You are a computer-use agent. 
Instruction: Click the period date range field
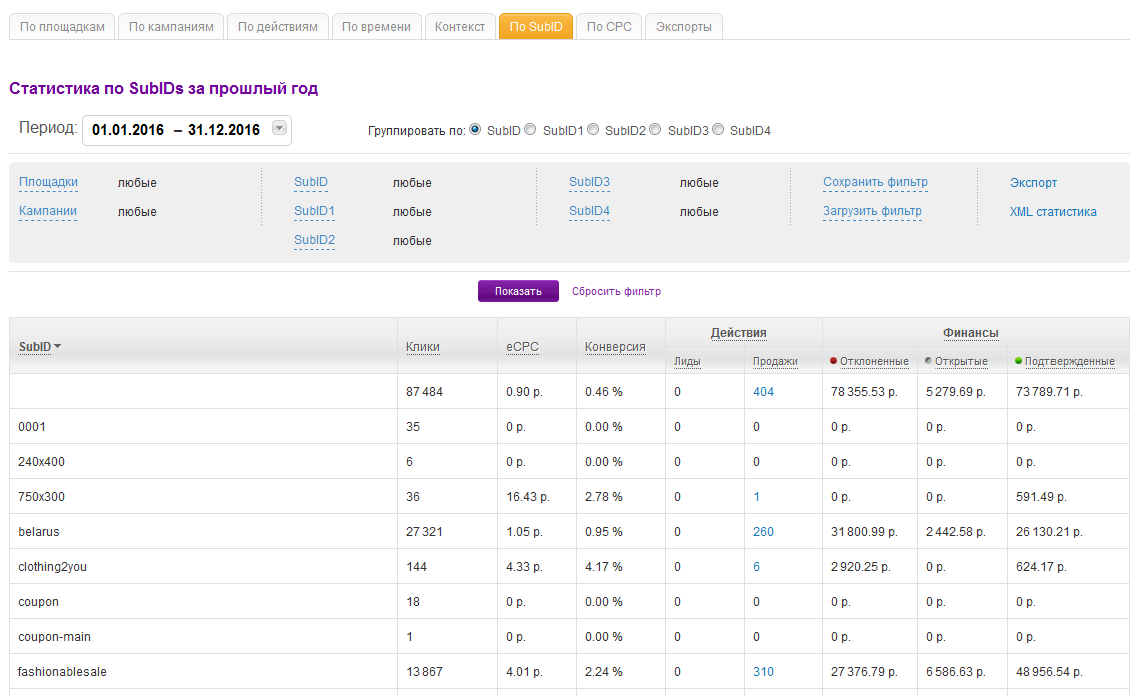[x=176, y=130]
